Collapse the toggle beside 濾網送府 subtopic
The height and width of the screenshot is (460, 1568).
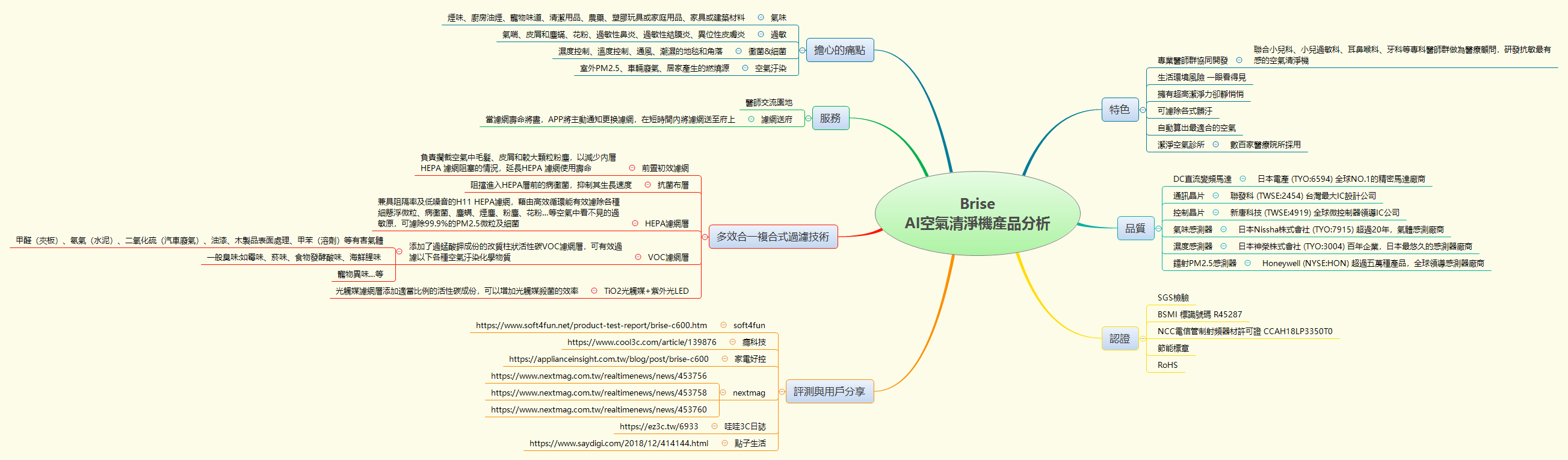(x=751, y=119)
